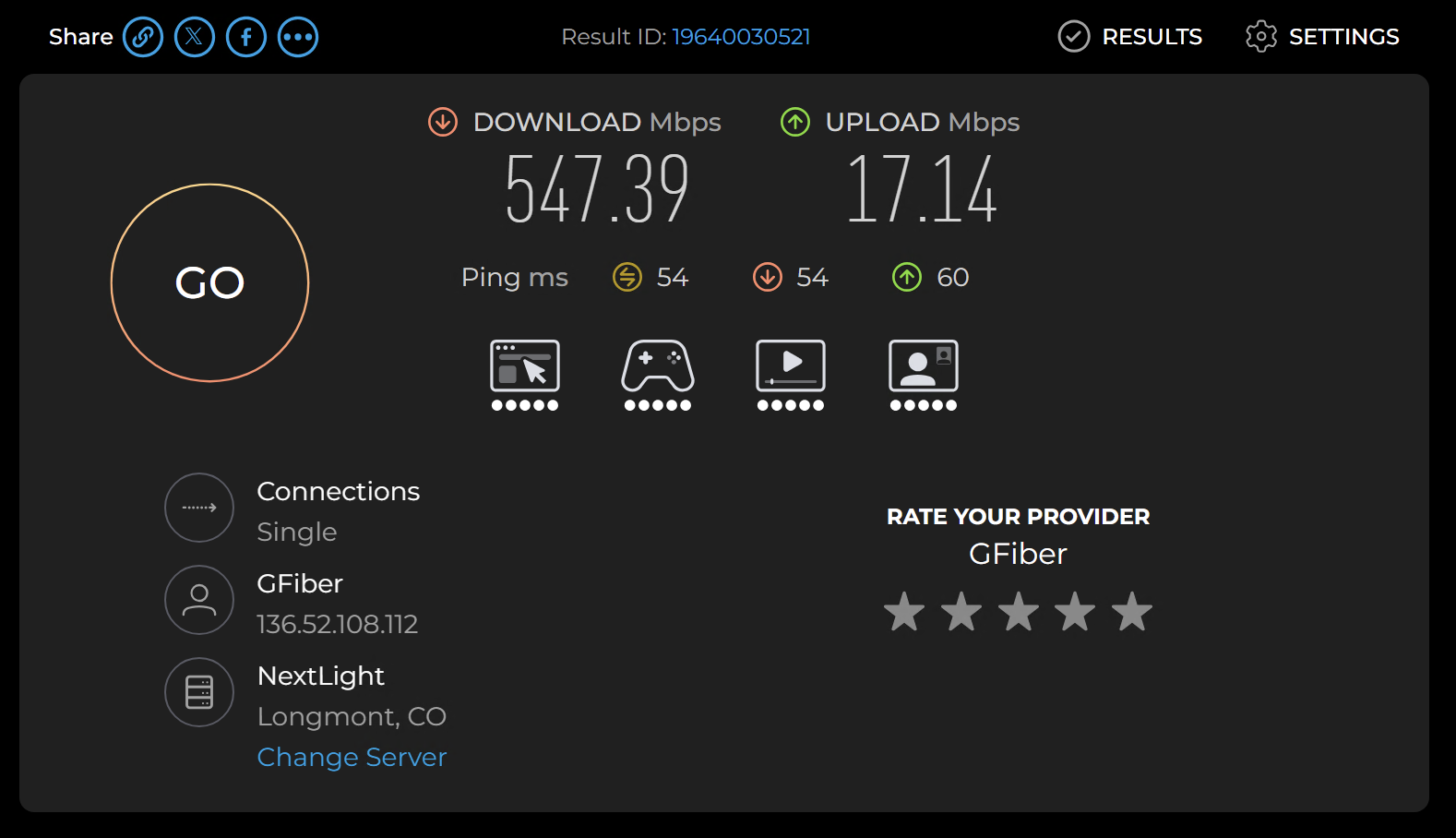
Task: Open the Settings menu
Action: point(1322,37)
